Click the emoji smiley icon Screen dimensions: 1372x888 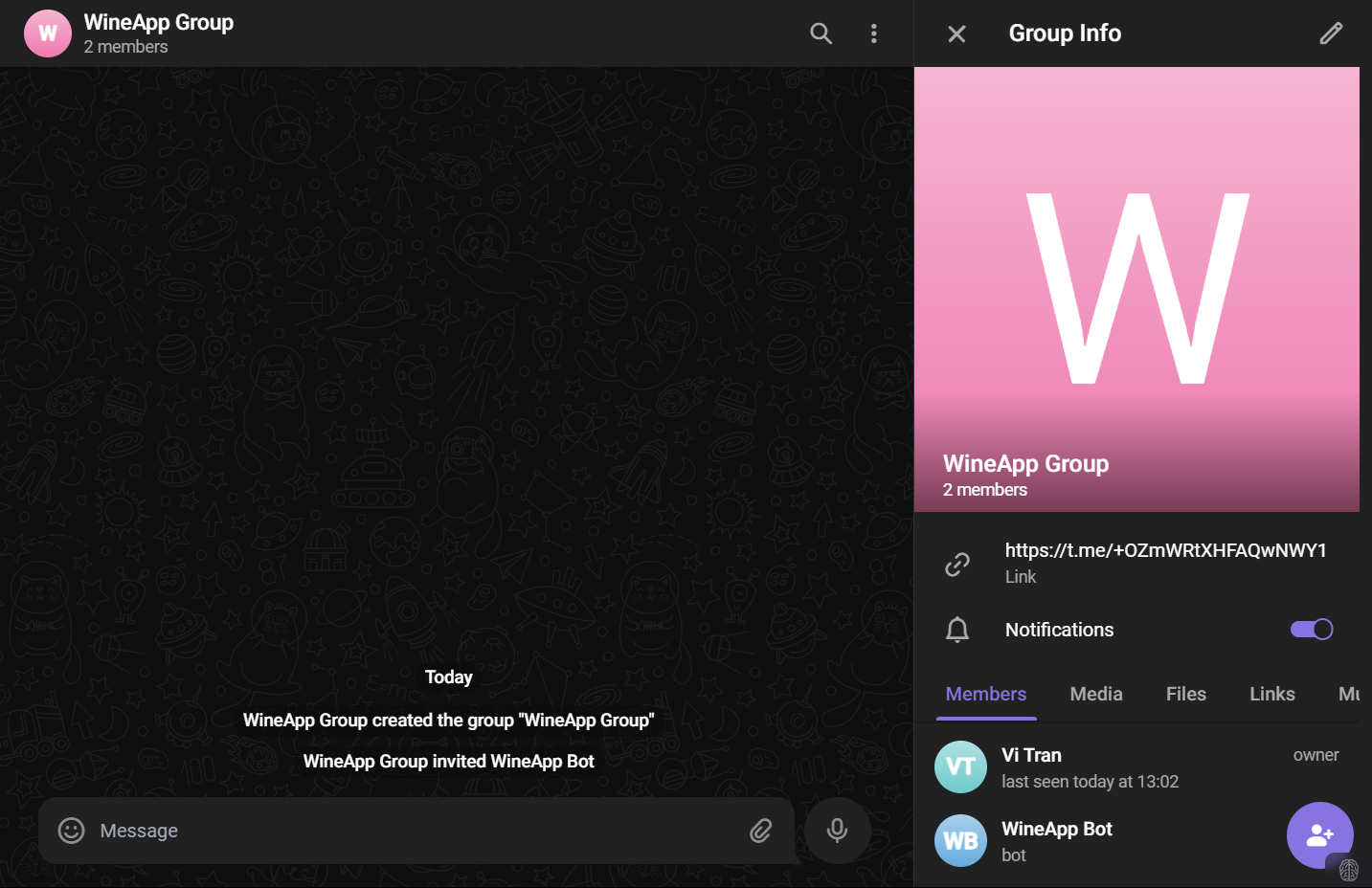(72, 831)
